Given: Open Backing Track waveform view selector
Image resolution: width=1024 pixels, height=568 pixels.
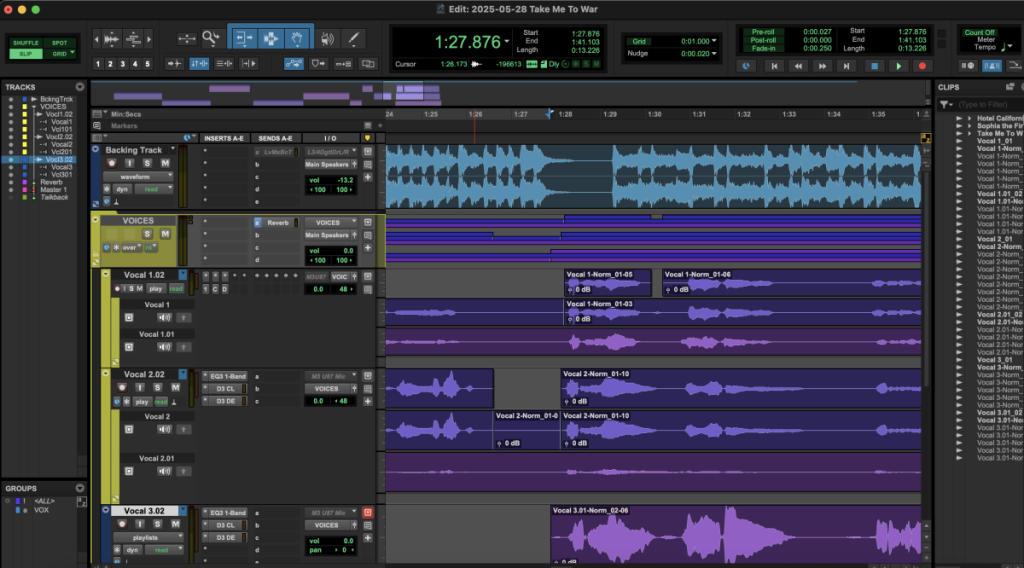Looking at the screenshot, I should 137,176.
